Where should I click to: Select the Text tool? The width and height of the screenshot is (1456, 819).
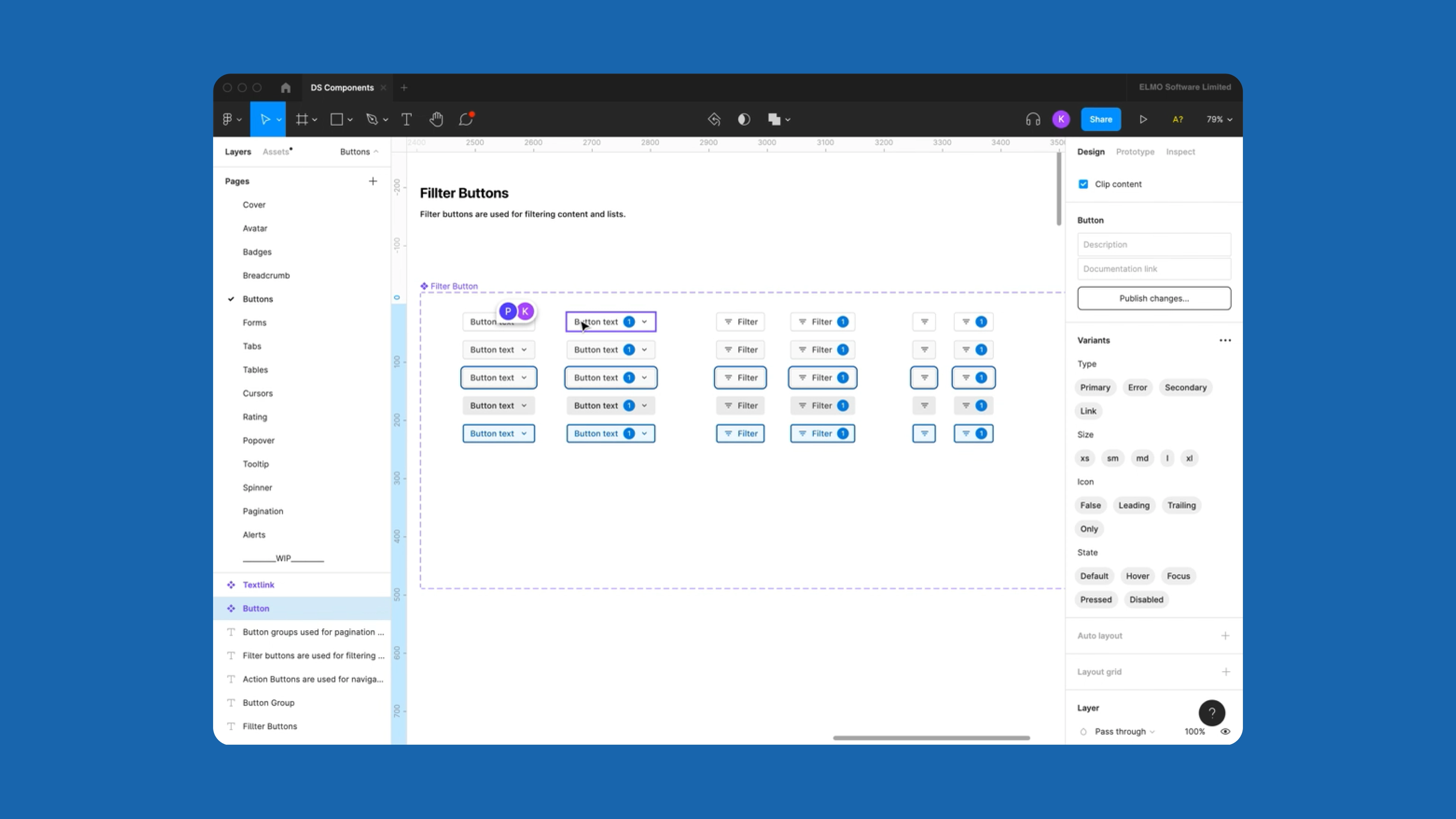point(406,119)
